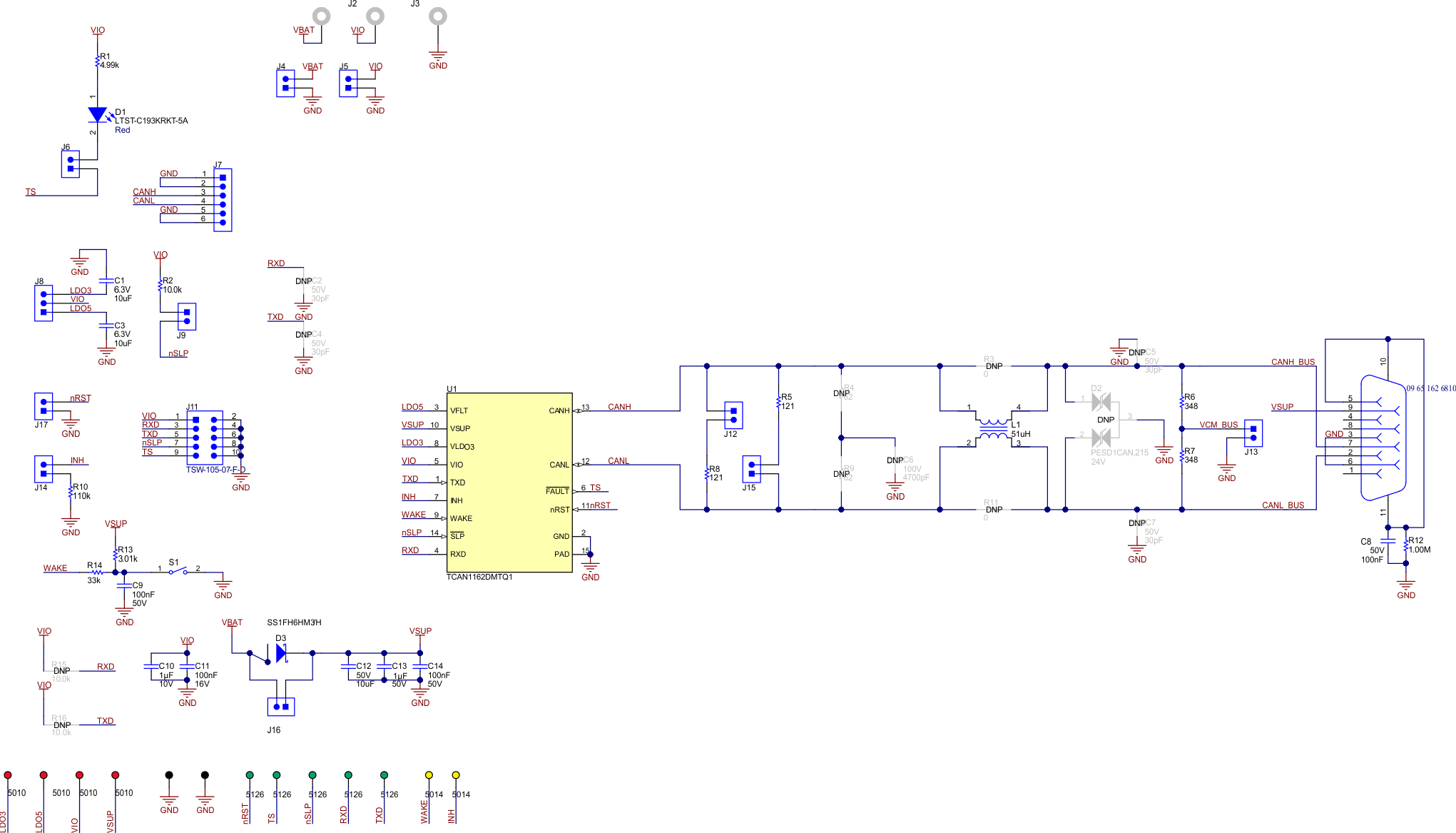Select the Schottky diode D3 SS1FH6HM3H
The height and width of the screenshot is (833, 1456).
(x=280, y=652)
